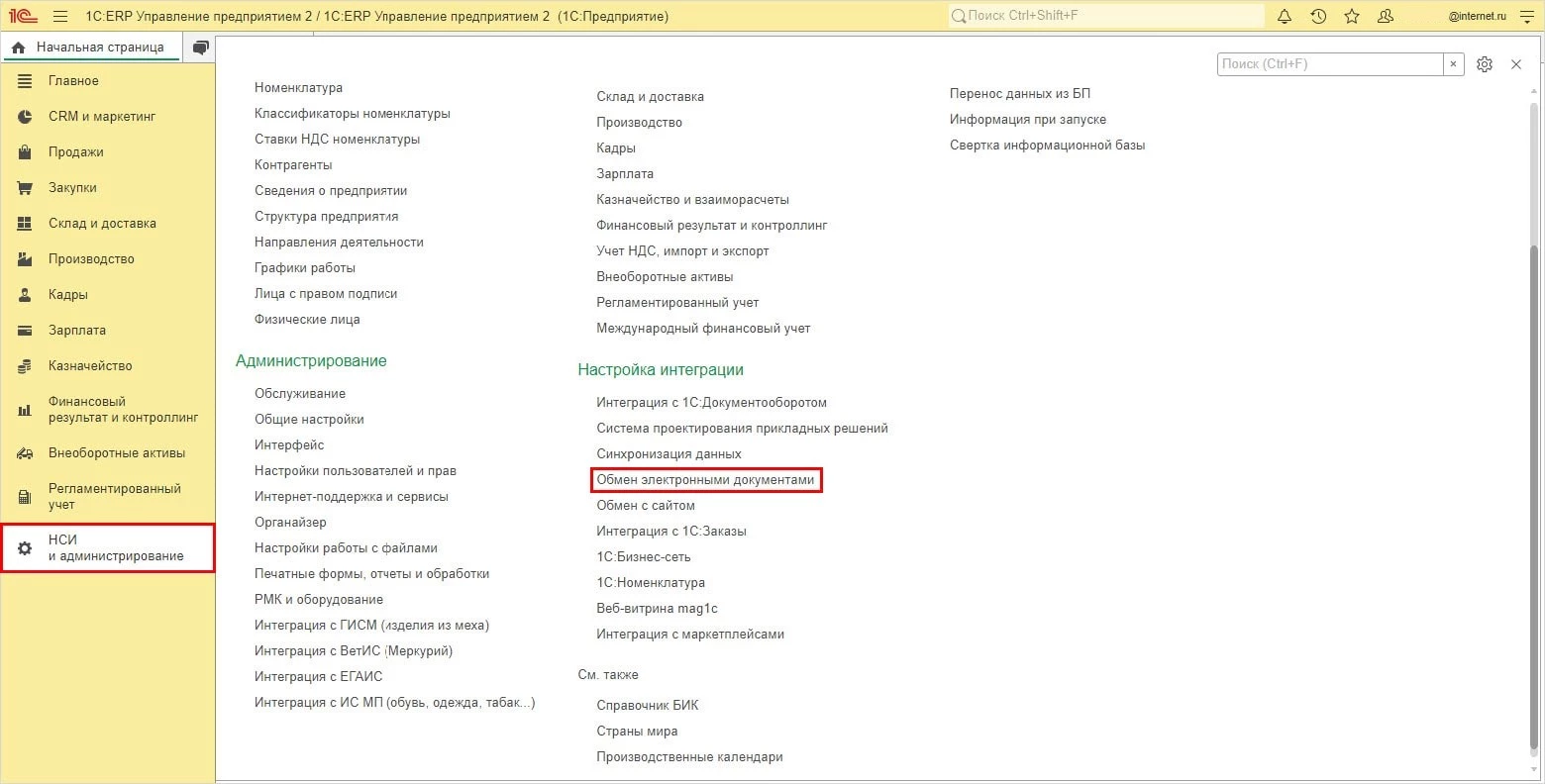Switch to the Начальная страница tab
This screenshot has height=784, width=1545.
click(x=91, y=48)
